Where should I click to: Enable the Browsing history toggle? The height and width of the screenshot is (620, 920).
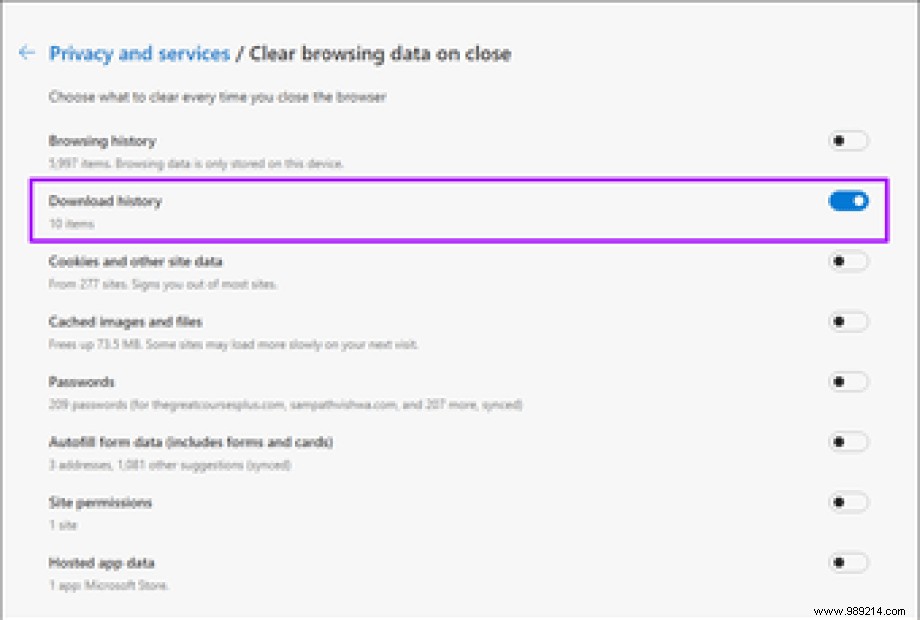[x=847, y=141]
